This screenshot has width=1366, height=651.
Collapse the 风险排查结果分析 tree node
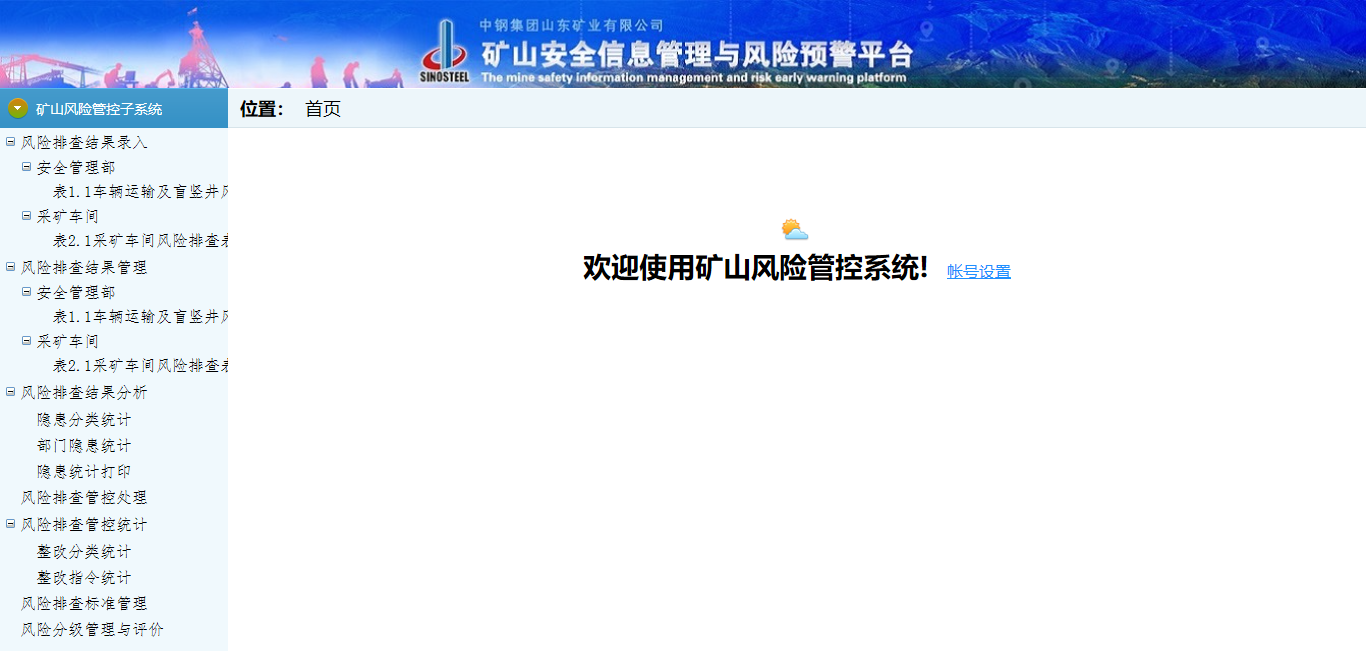[11, 392]
